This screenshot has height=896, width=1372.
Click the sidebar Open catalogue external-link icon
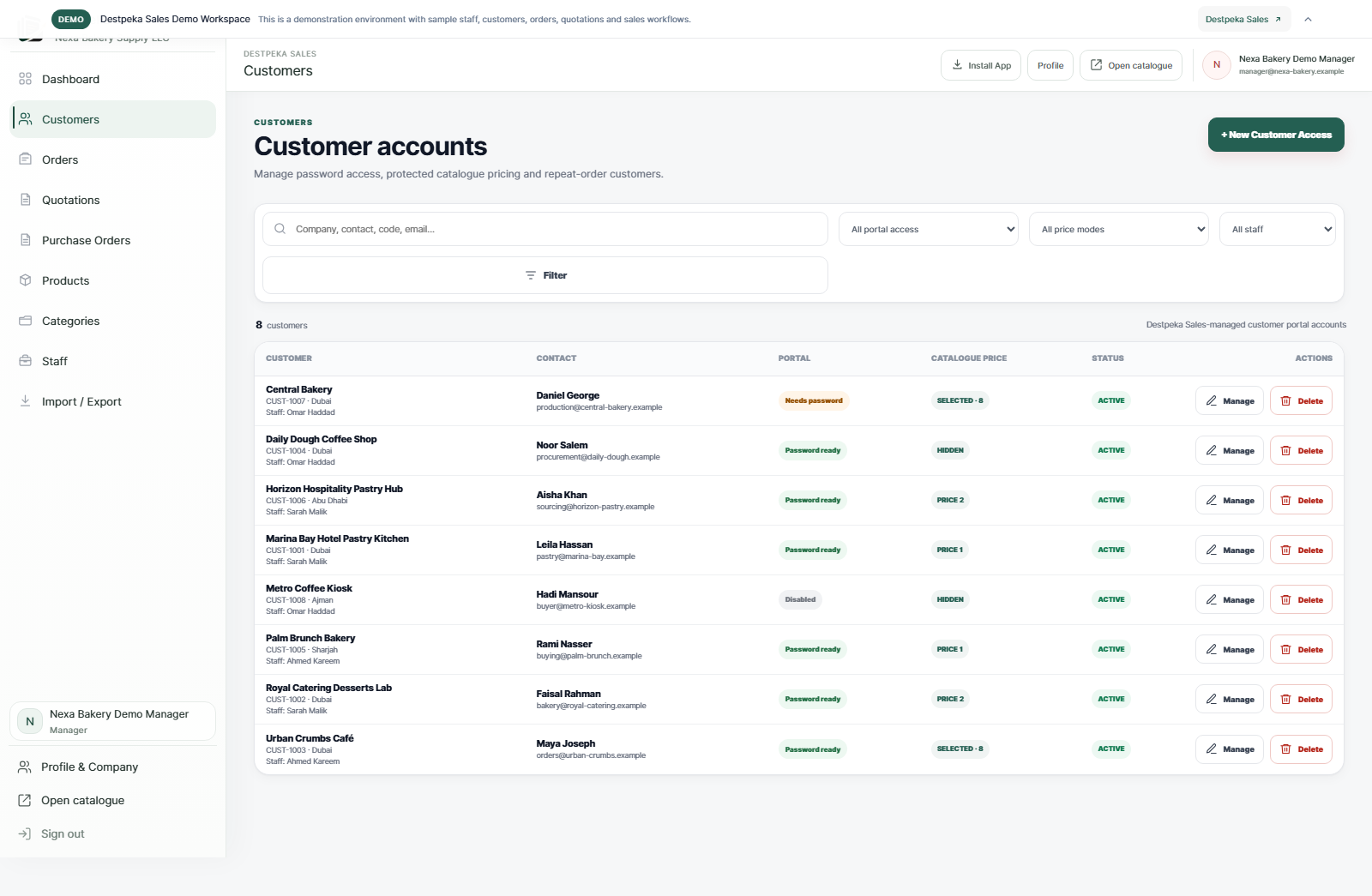[x=25, y=800]
